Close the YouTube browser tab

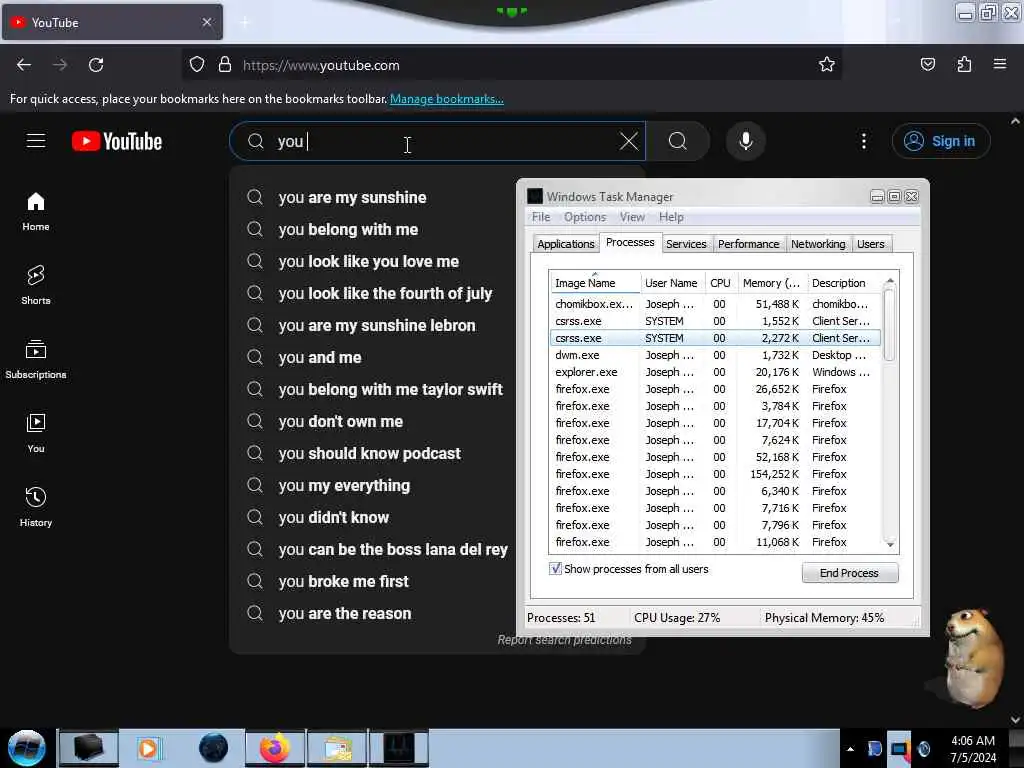point(207,22)
